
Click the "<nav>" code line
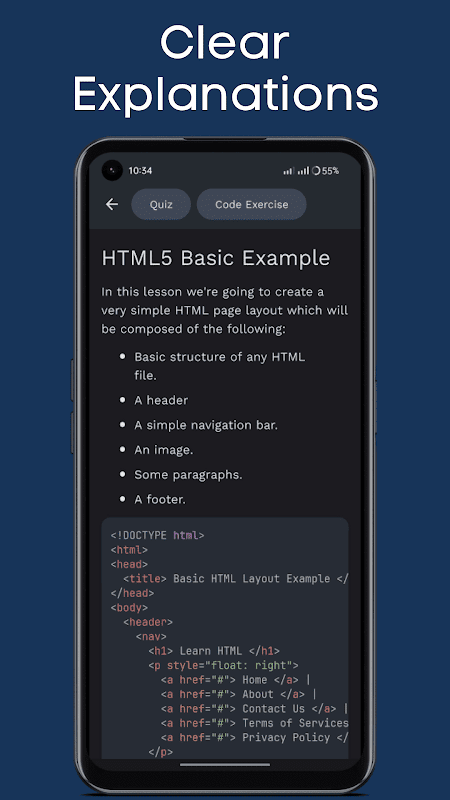(x=151, y=637)
